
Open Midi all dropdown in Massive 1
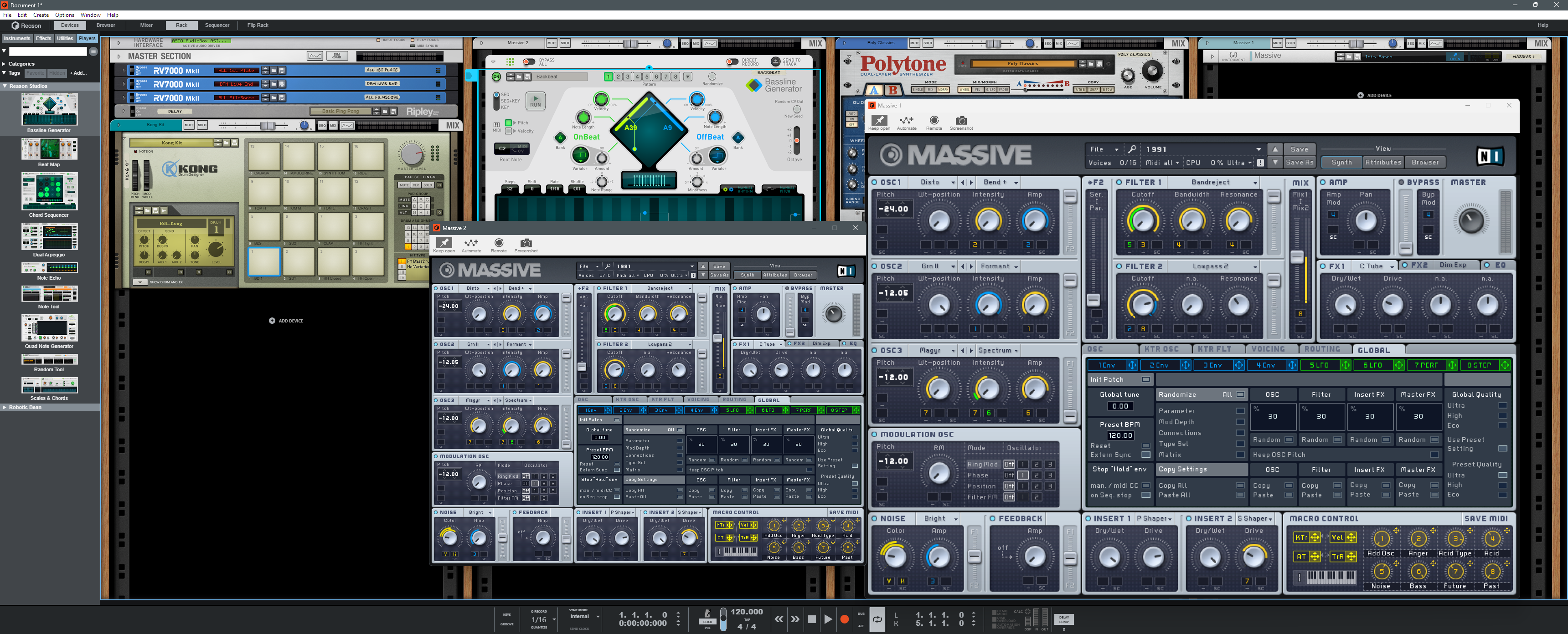1163,163
